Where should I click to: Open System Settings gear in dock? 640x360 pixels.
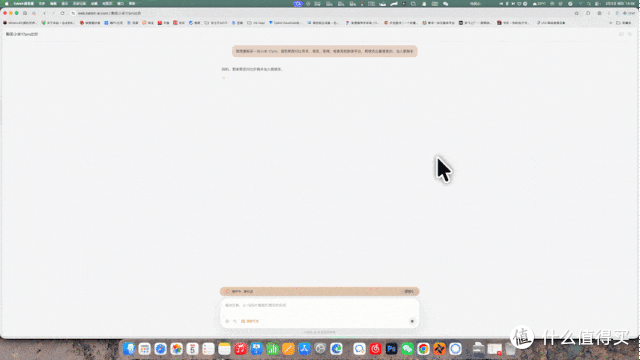pyautogui.click(x=320, y=349)
